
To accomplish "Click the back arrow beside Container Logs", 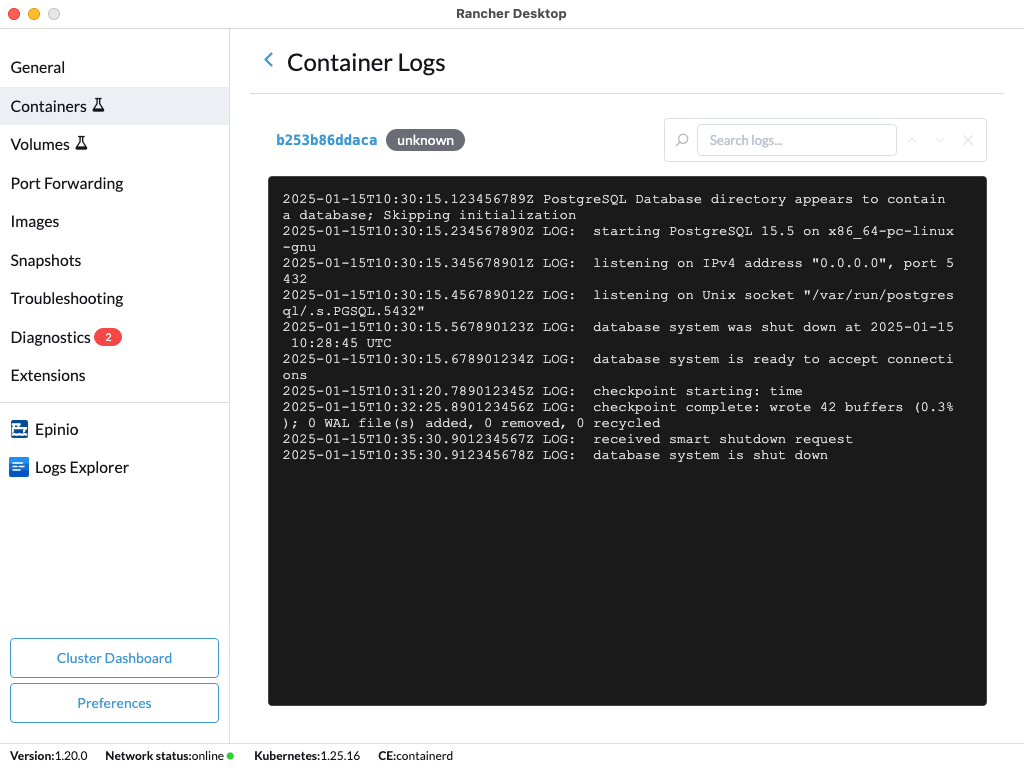I will coord(268,59).
